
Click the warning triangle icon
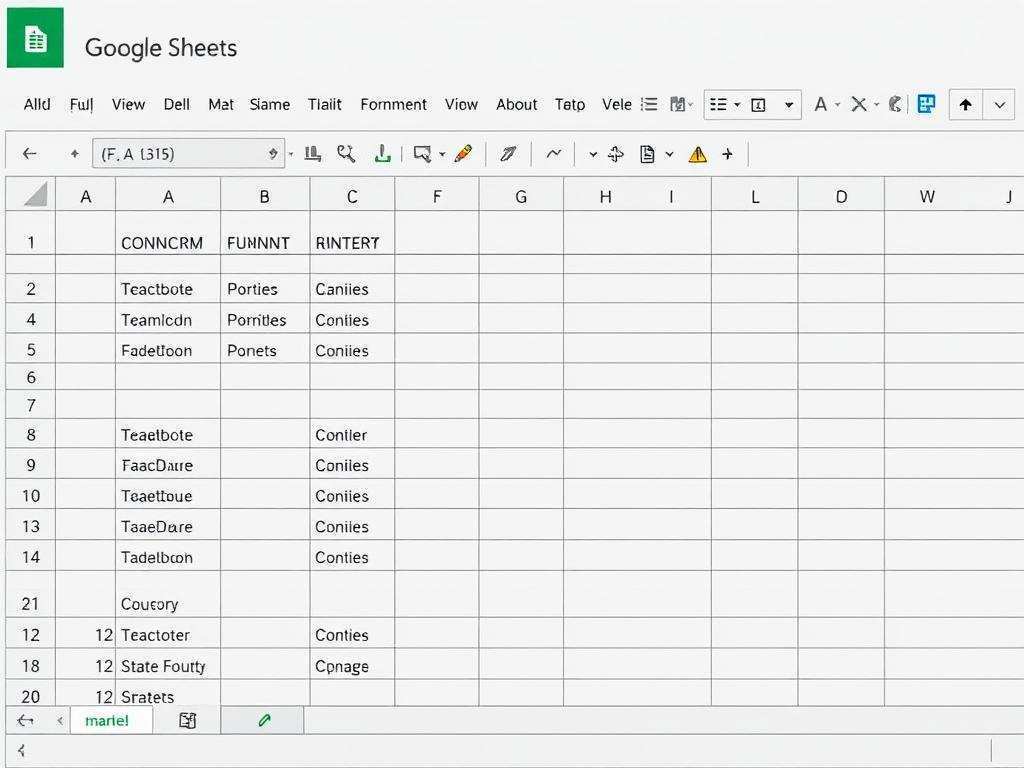[x=697, y=154]
